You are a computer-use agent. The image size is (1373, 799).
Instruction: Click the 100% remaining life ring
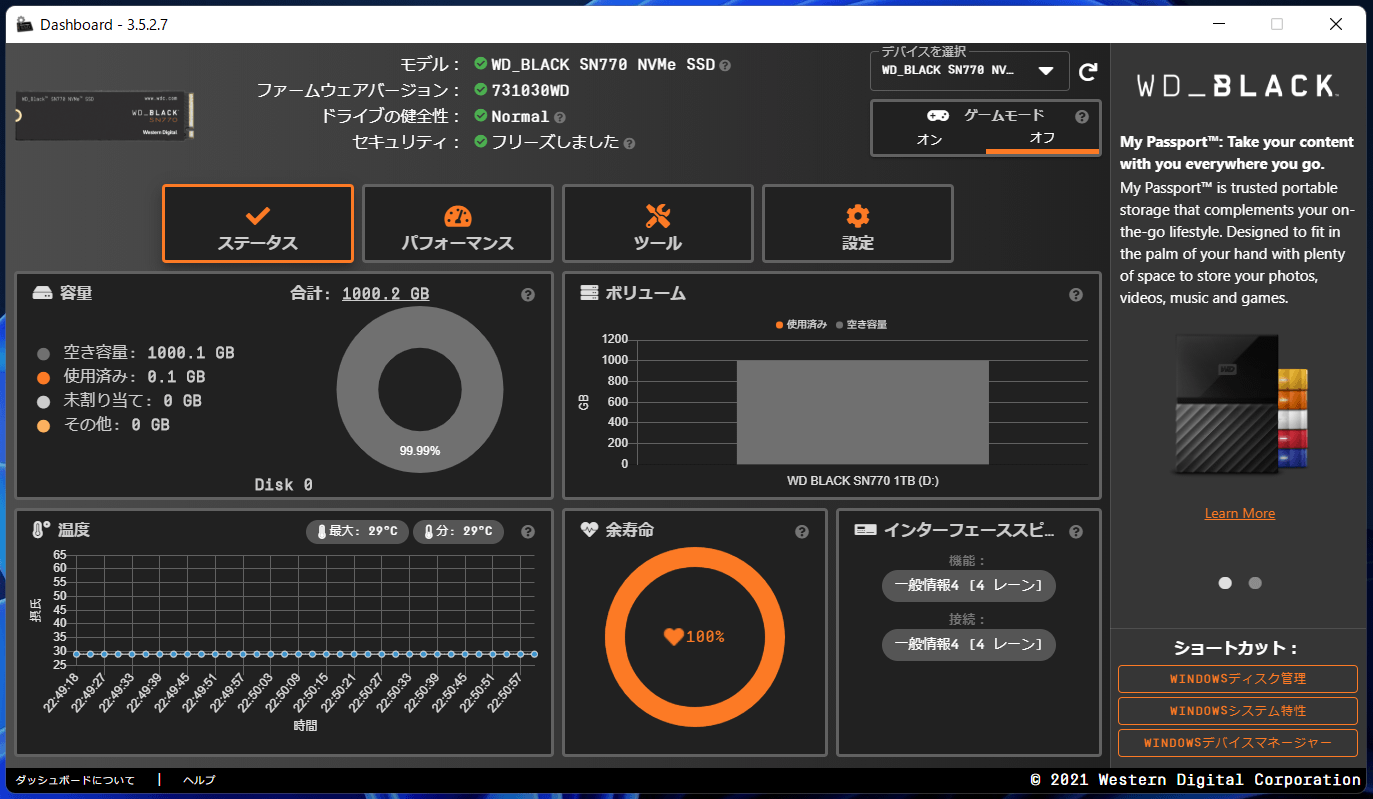coord(695,636)
